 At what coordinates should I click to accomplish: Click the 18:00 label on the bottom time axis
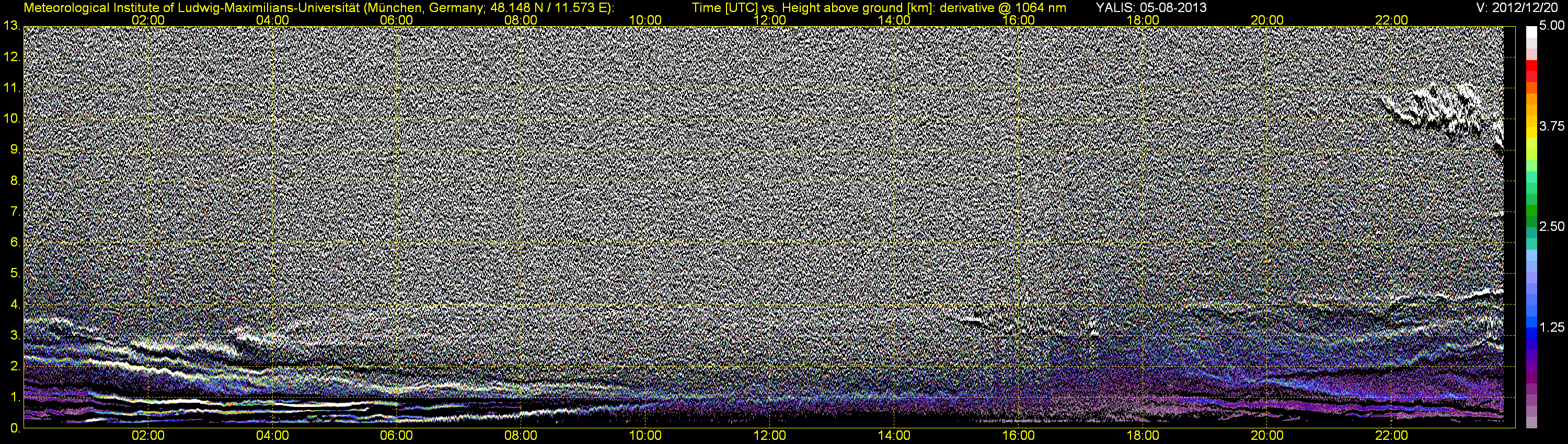point(1143,436)
